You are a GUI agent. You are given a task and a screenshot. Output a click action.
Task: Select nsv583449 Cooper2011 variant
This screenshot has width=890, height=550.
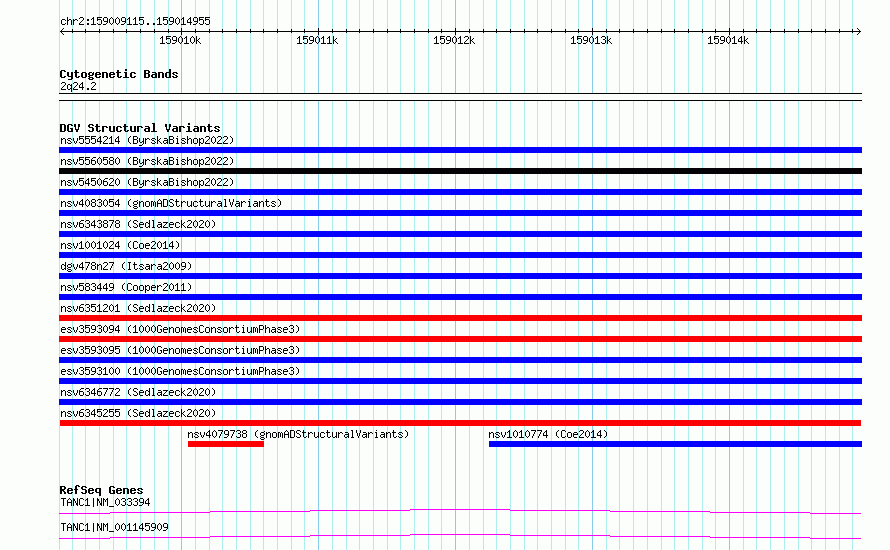pos(126,287)
